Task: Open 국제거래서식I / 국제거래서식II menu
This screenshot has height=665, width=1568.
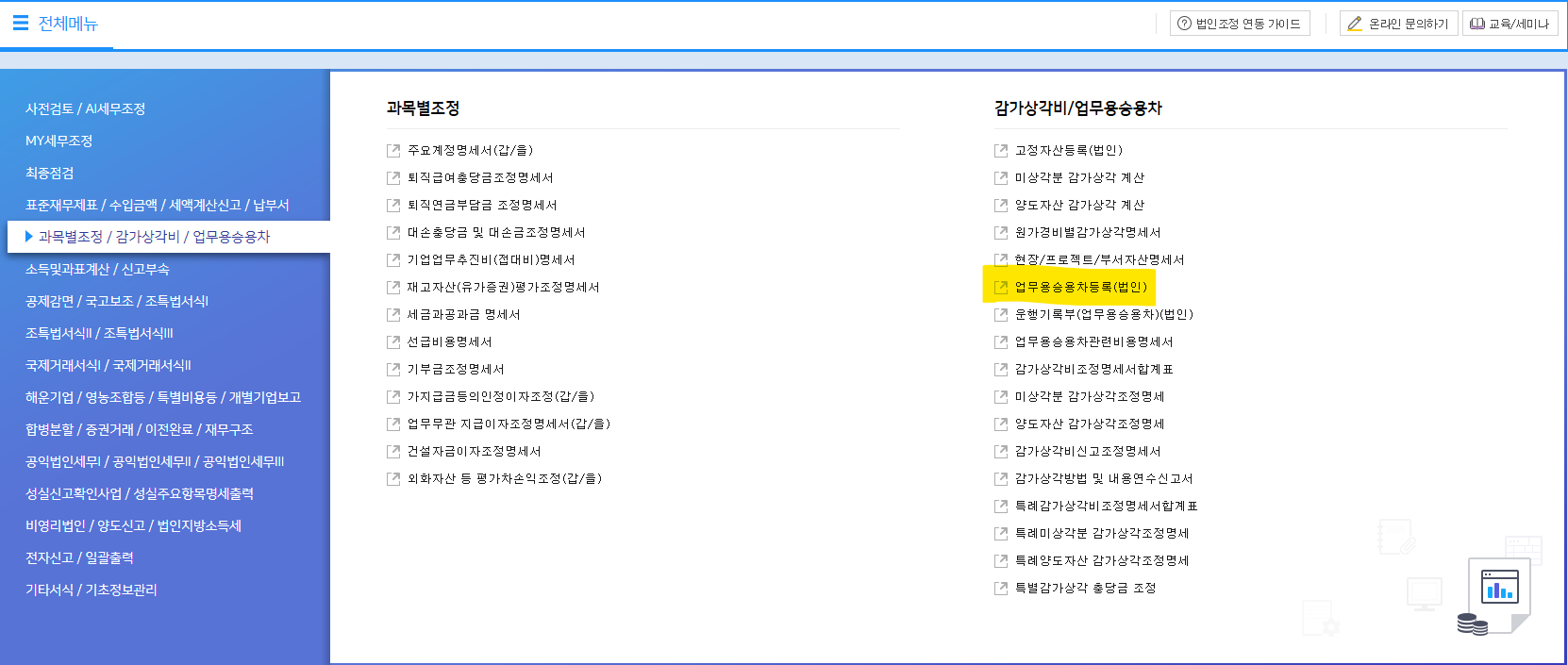Action: (x=108, y=365)
